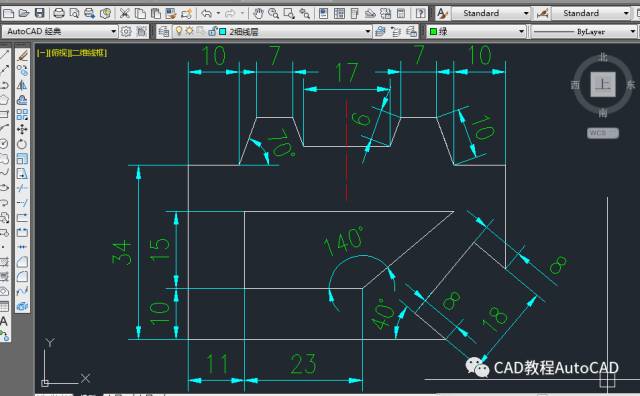Click the green color swatch in color control
640x396 pixels.
(433, 31)
